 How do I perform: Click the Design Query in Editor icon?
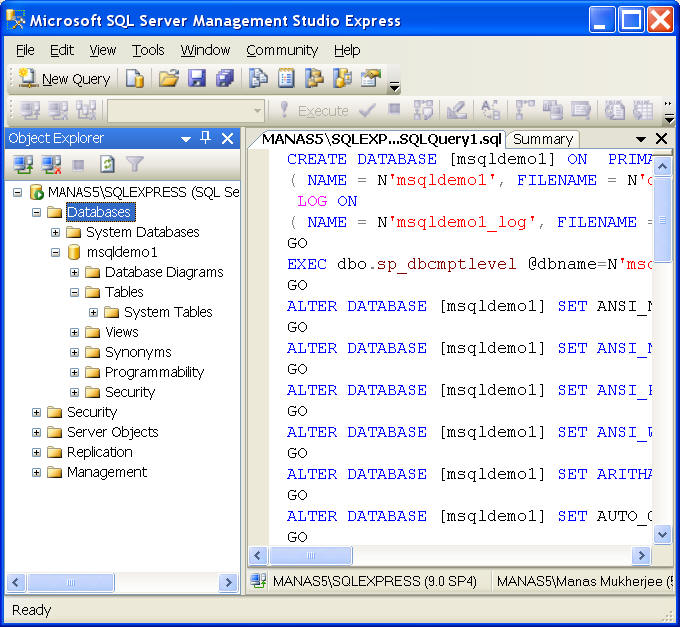click(457, 111)
